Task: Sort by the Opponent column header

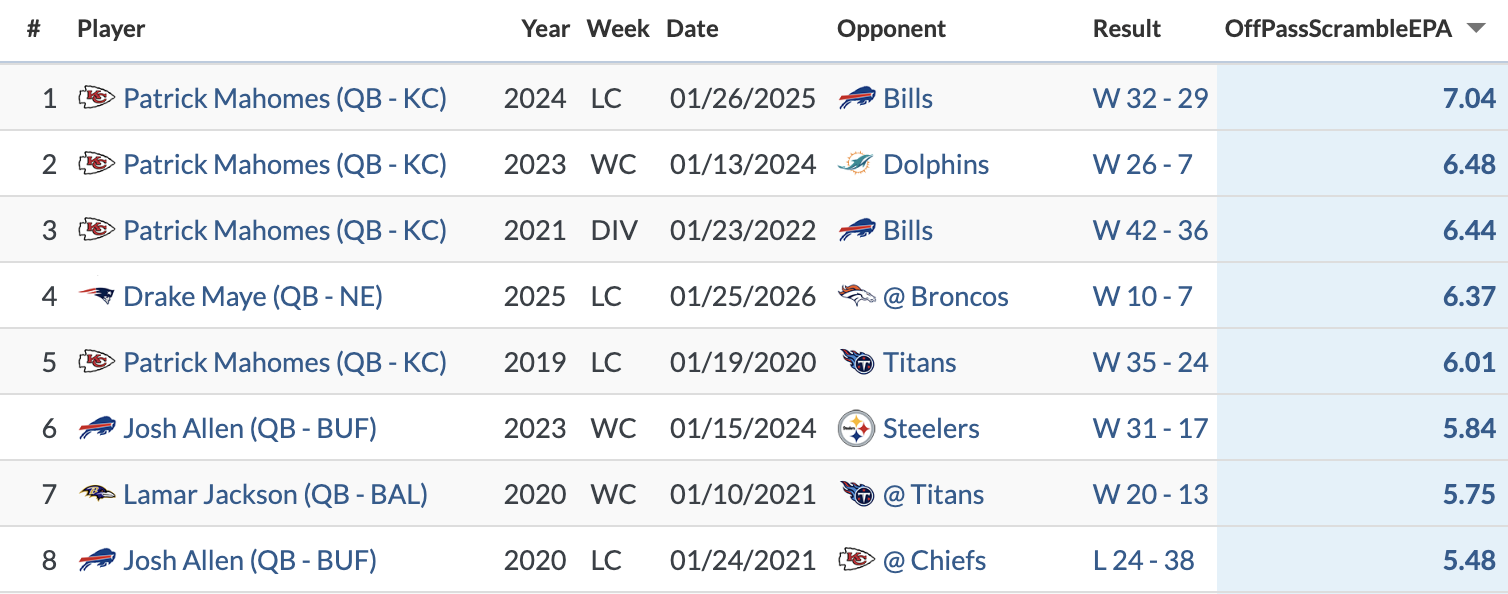Action: [x=891, y=29]
